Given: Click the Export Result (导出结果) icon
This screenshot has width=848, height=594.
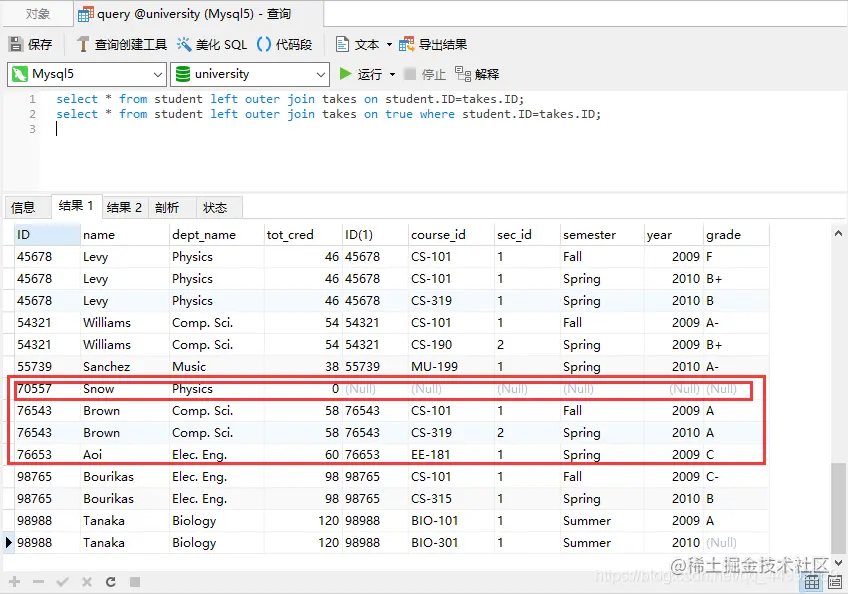Looking at the screenshot, I should tap(406, 44).
